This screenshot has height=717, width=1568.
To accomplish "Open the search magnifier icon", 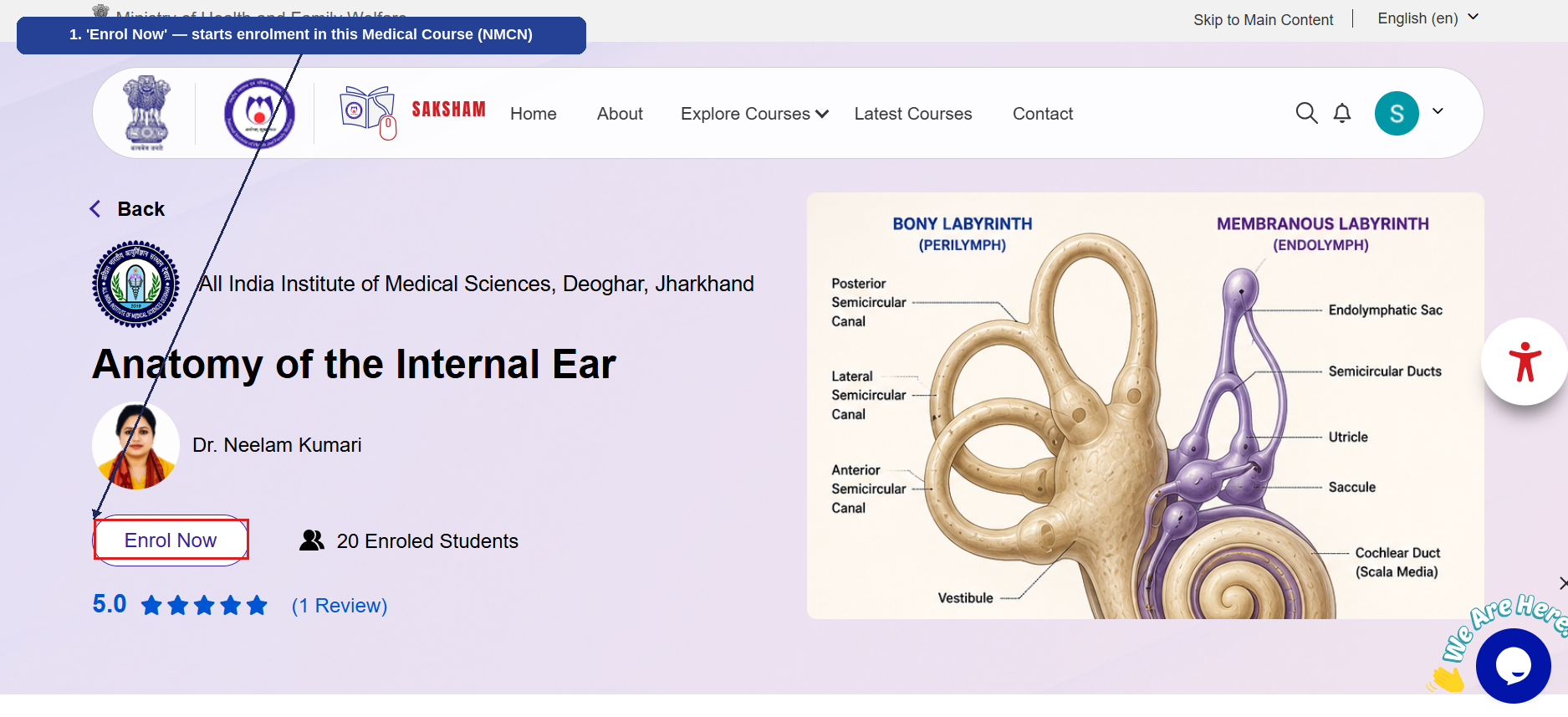I will [x=1306, y=113].
